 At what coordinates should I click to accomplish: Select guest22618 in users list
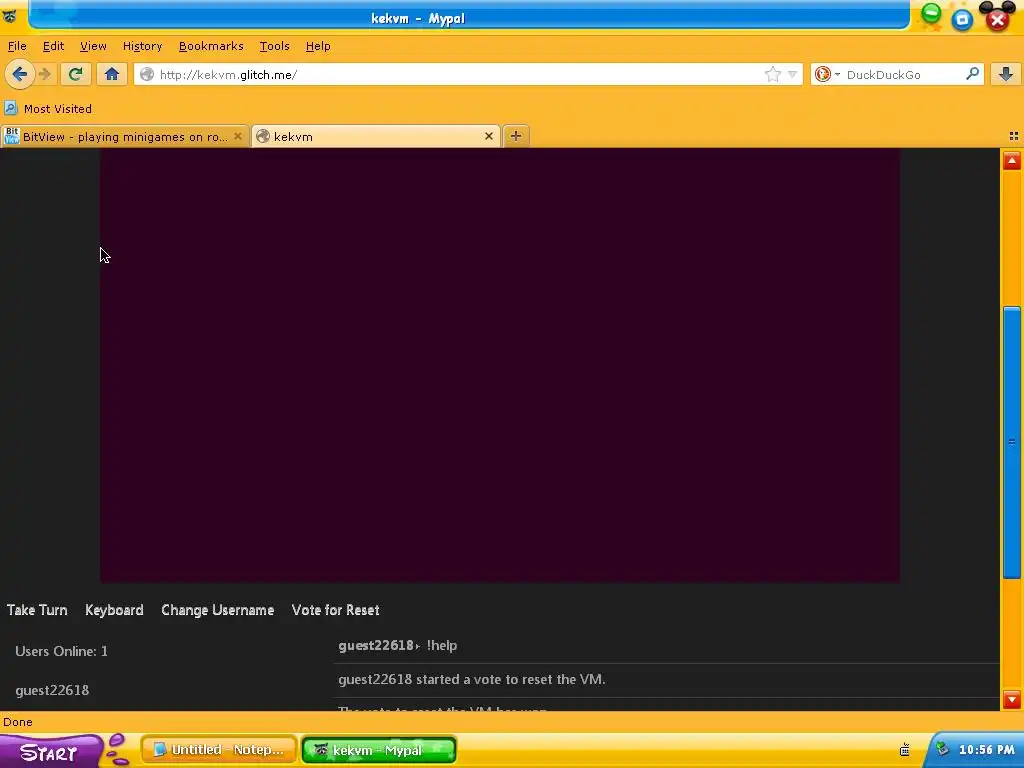pos(52,690)
